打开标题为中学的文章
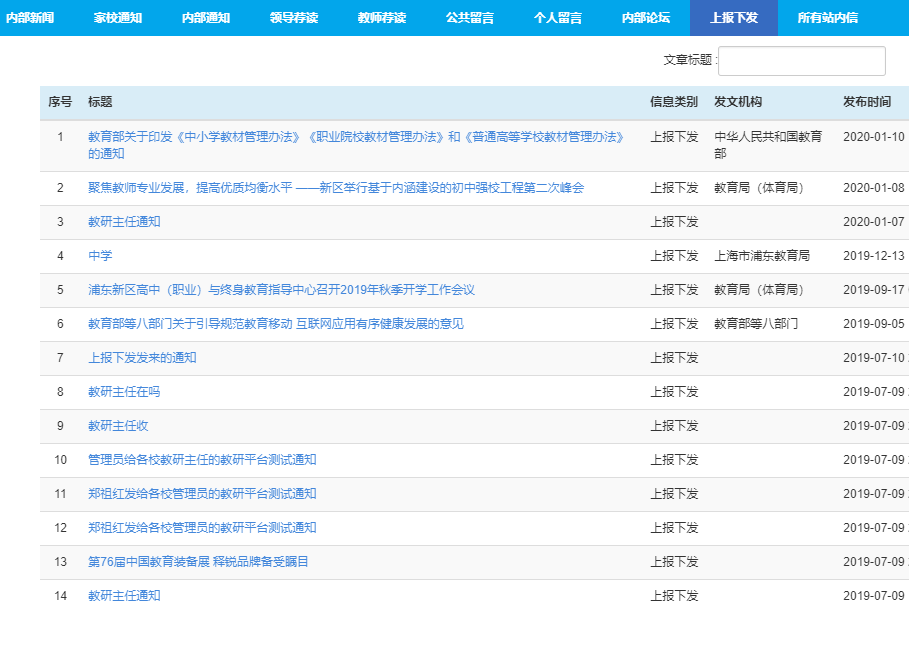 pos(98,256)
